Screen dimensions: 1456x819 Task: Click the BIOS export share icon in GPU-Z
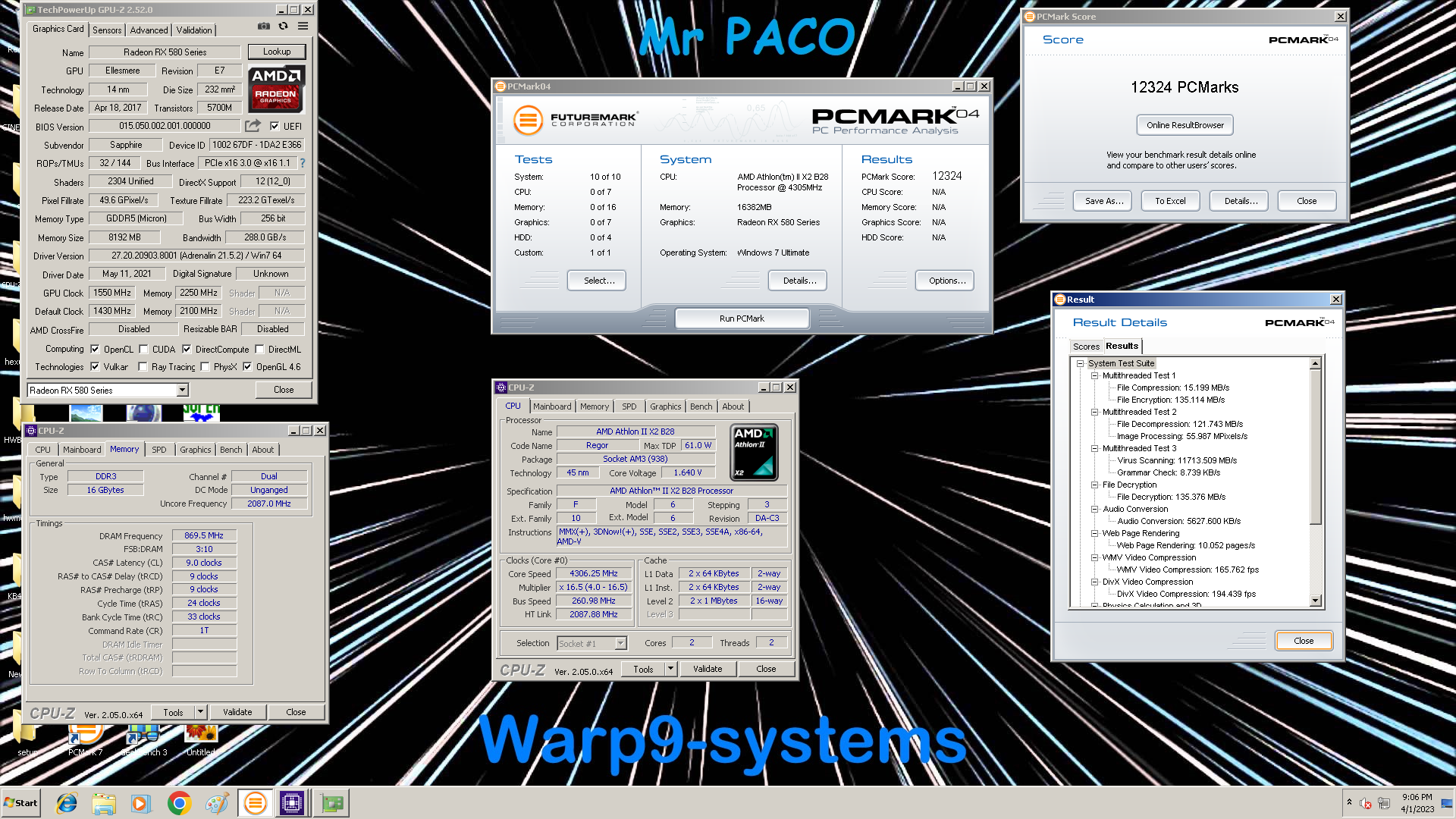point(253,126)
